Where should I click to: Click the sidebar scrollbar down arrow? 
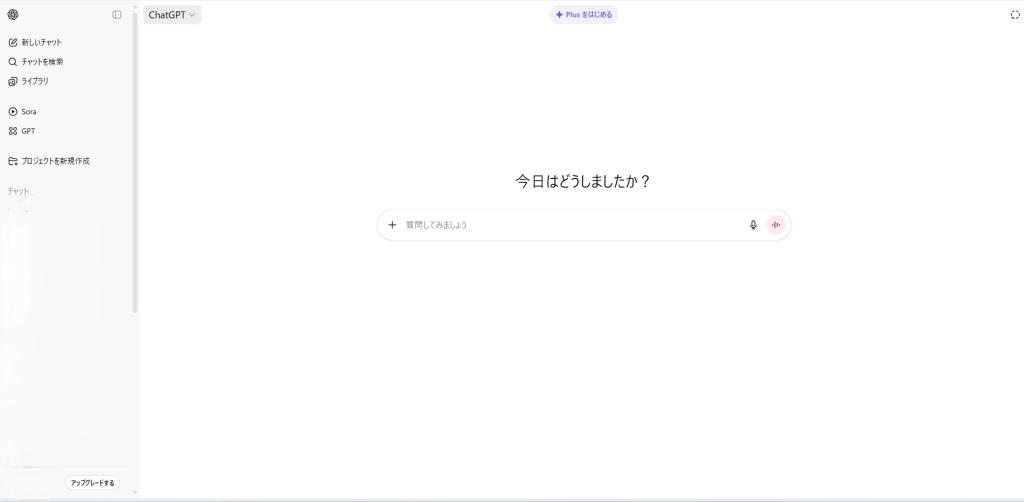click(x=135, y=493)
